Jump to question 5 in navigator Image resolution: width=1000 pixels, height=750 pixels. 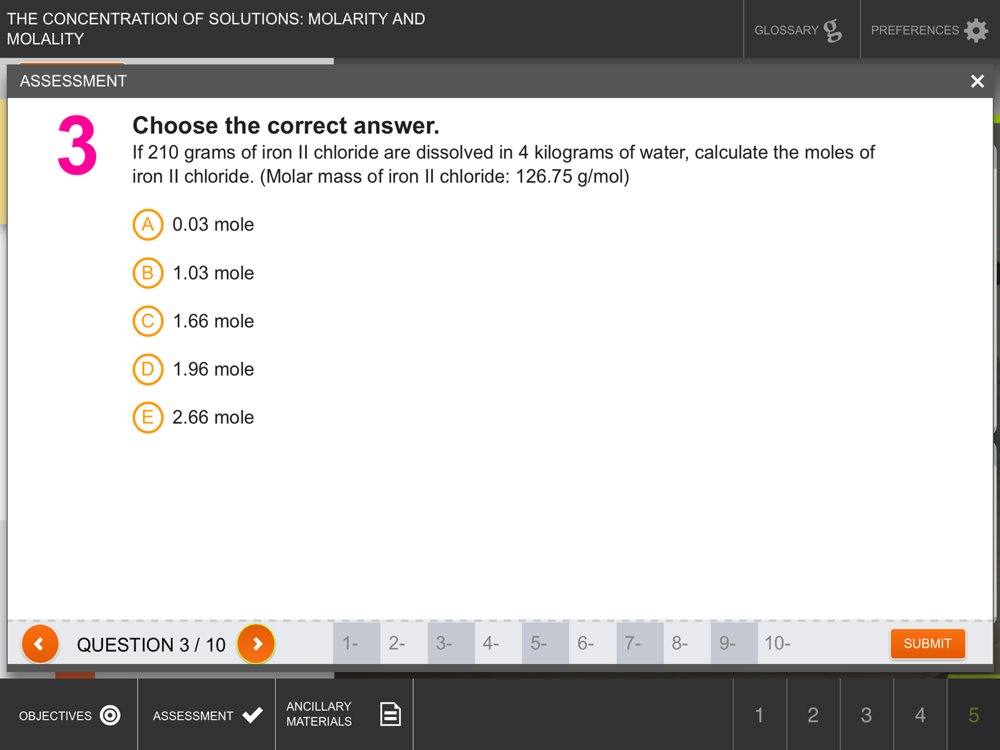point(545,643)
